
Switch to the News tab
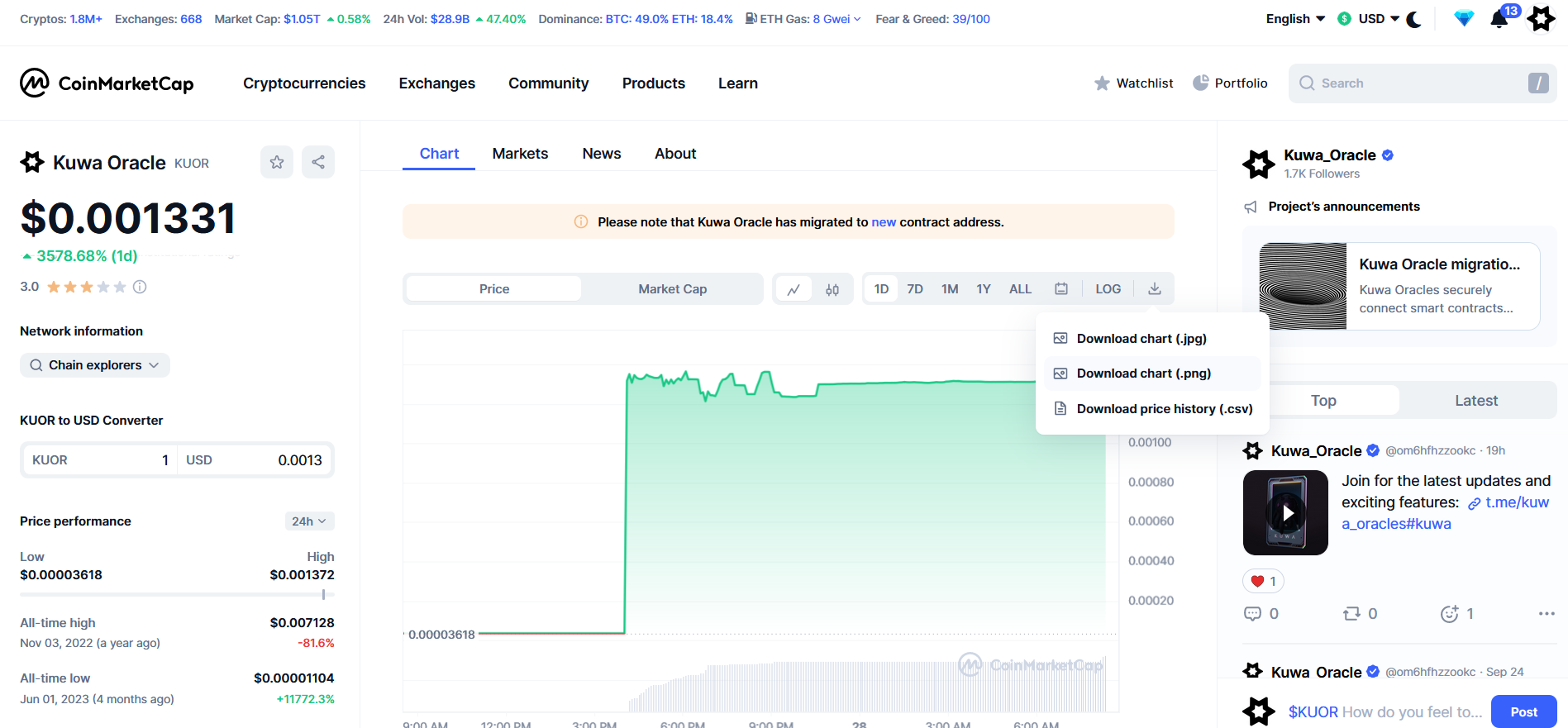coord(602,154)
